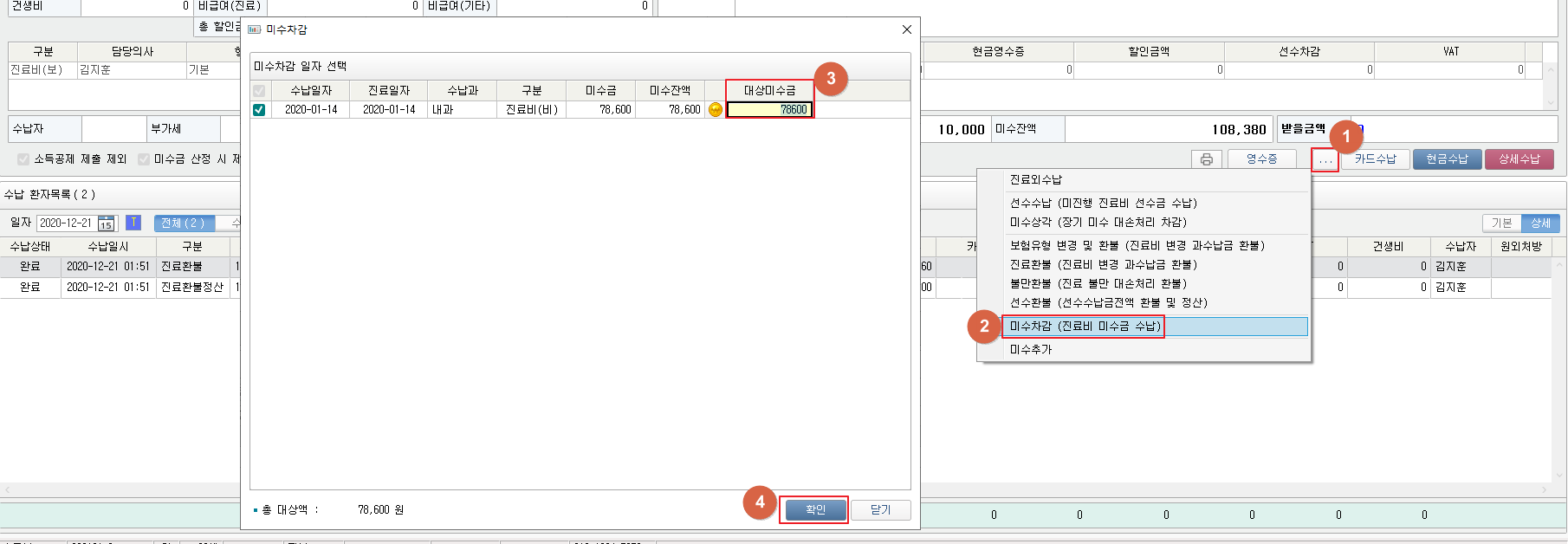
Task: Click the 현금수납 button
Action: pos(1447,159)
